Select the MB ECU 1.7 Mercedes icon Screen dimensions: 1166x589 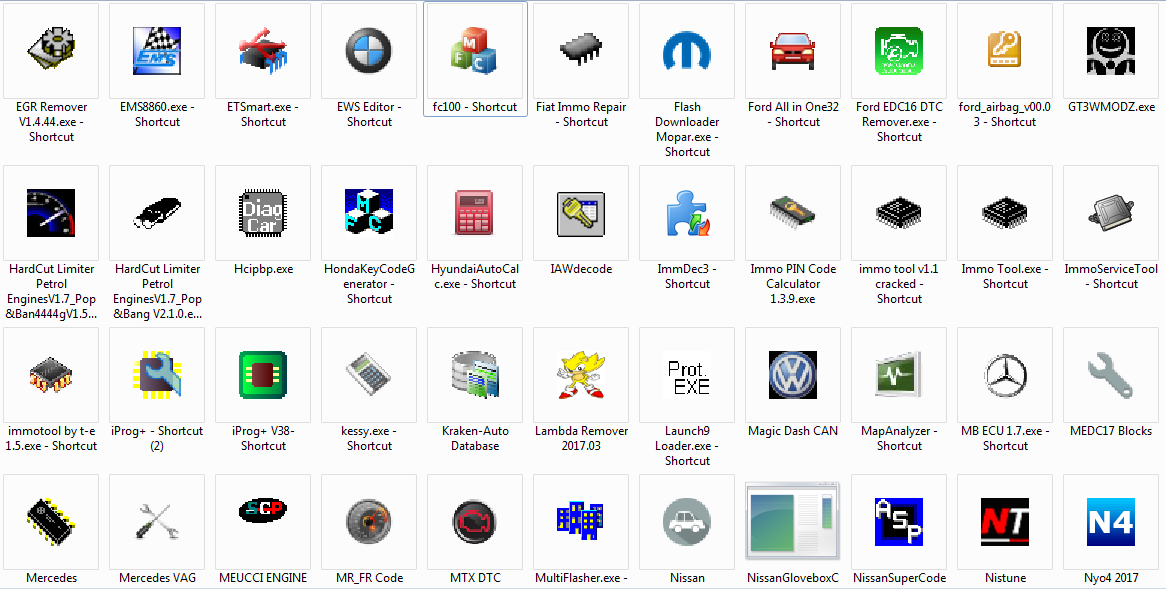click(x=1005, y=374)
